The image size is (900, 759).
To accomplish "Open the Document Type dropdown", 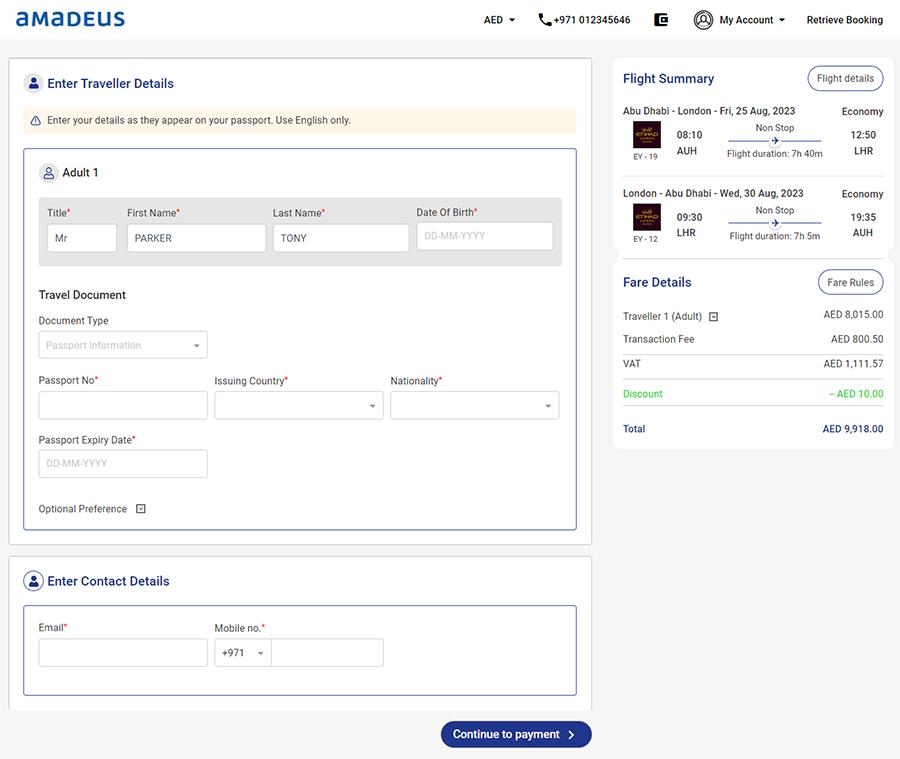I will (x=123, y=344).
